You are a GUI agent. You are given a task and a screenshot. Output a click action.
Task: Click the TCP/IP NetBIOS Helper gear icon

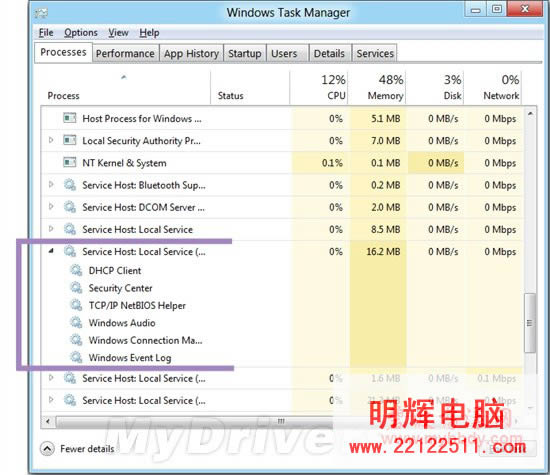coord(76,305)
